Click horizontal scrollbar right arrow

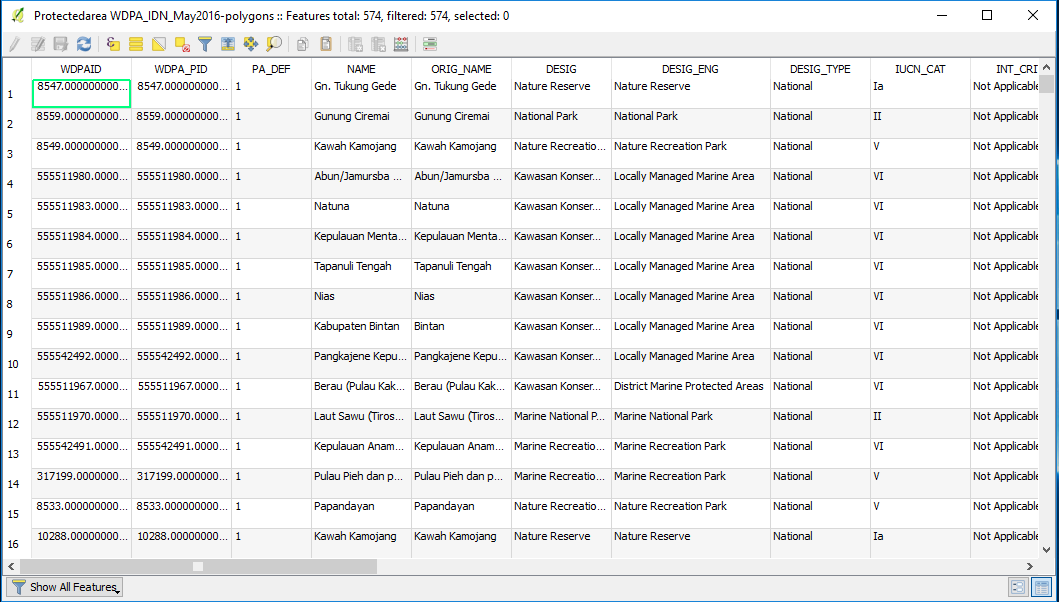tap(1030, 566)
